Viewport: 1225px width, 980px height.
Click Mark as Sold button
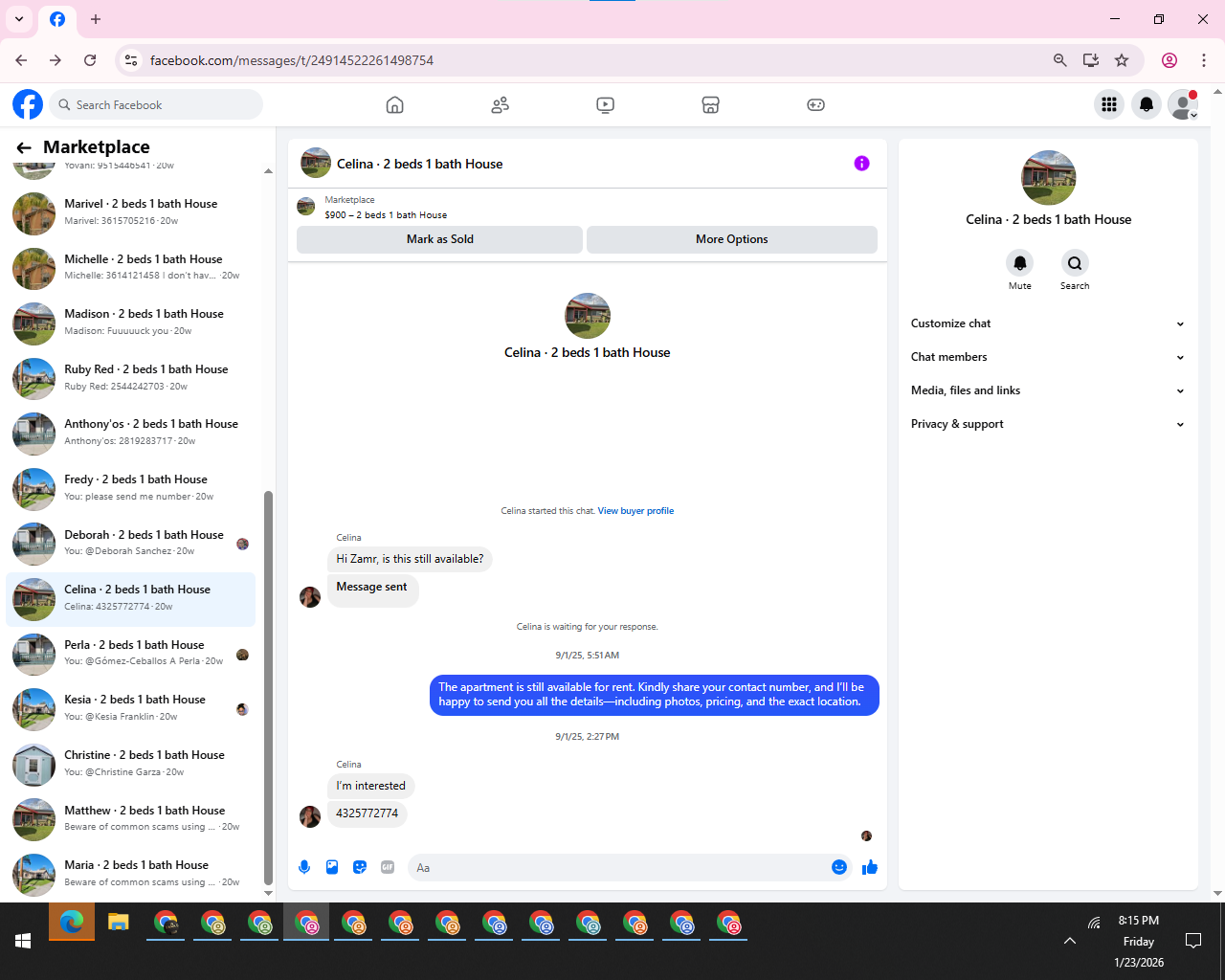coord(439,239)
